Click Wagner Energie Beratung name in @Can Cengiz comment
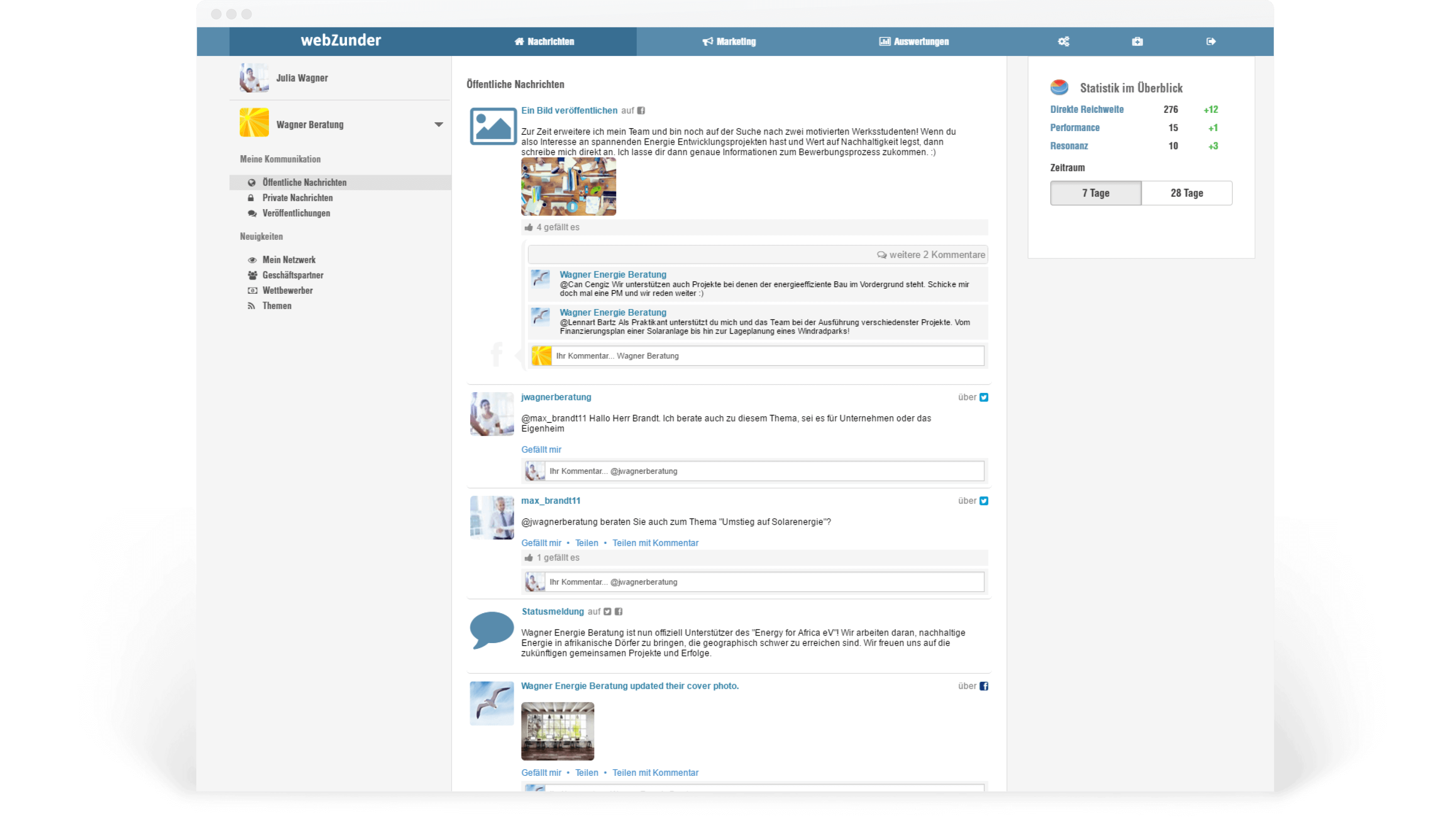 click(x=613, y=275)
